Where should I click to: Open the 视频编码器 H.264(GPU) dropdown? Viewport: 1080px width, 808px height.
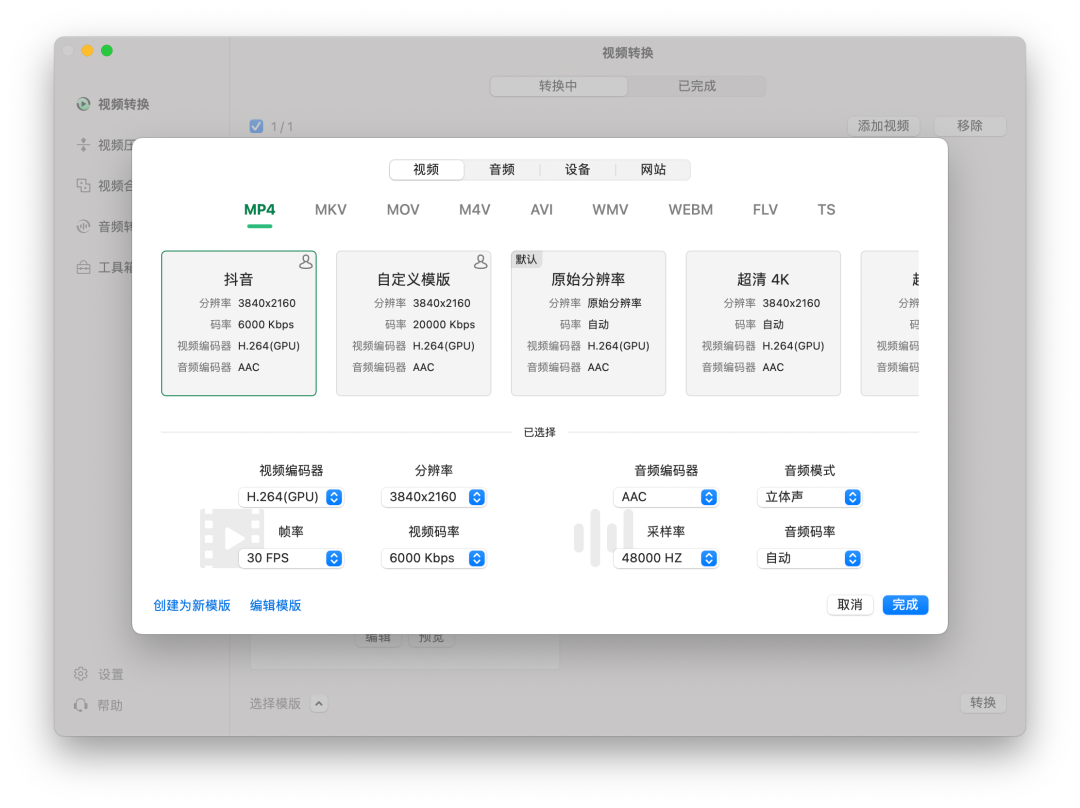291,497
